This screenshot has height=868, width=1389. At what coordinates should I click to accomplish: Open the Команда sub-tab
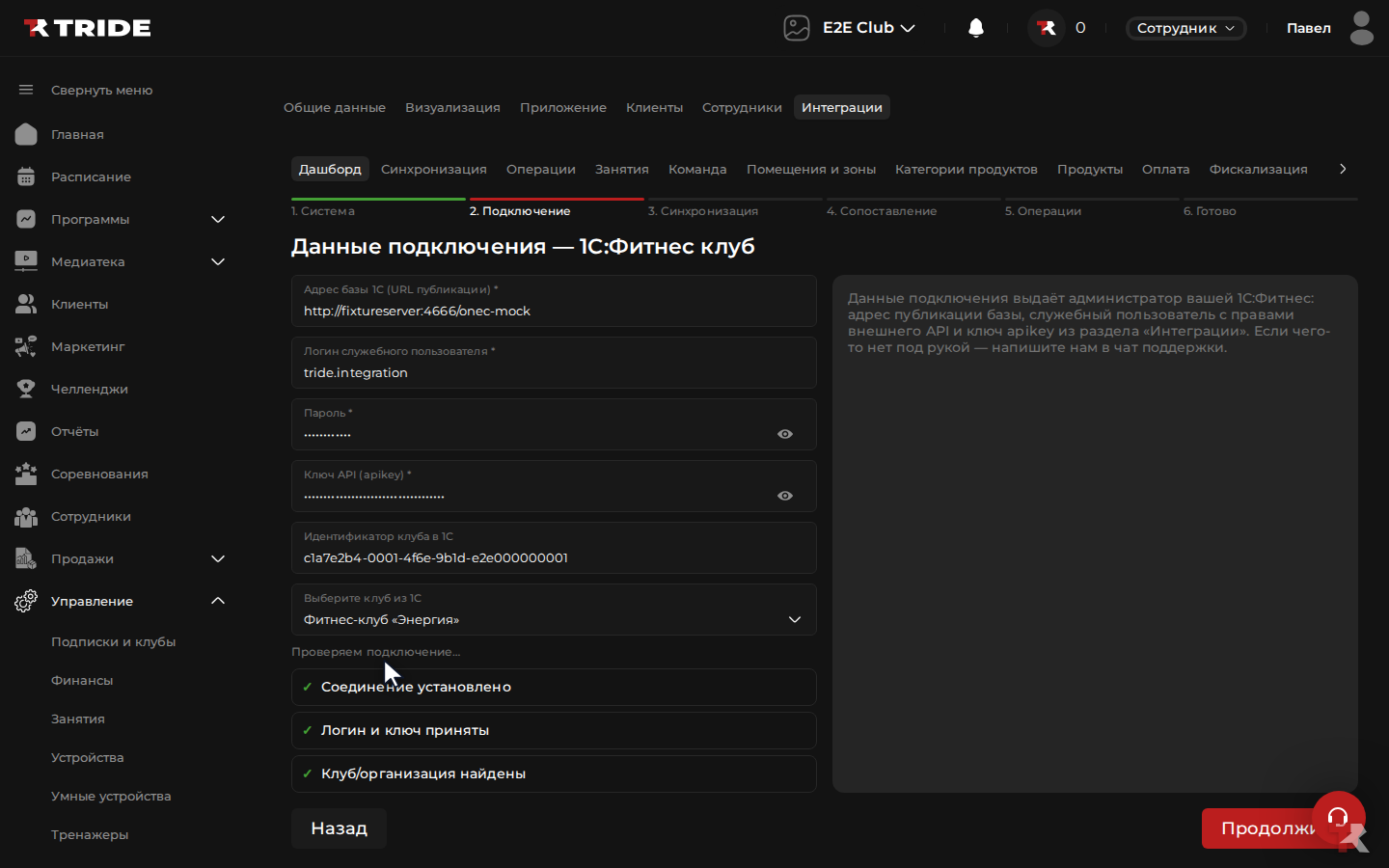[x=697, y=169]
